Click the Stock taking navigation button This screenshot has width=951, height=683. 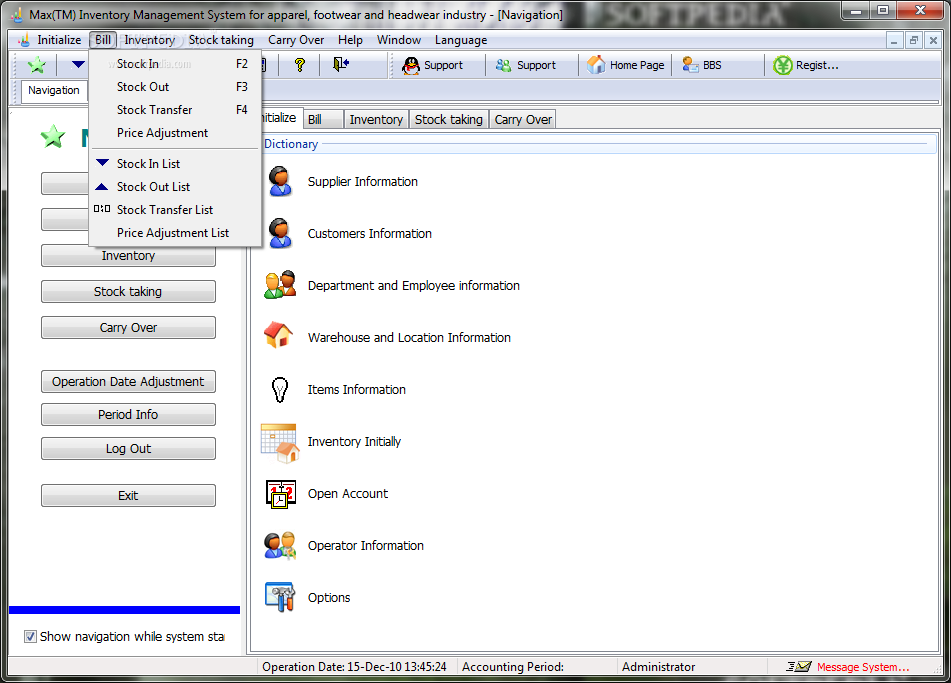(128, 292)
